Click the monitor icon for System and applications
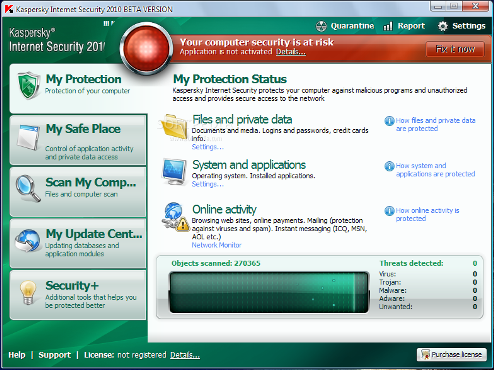The height and width of the screenshot is (370, 494). (174, 172)
